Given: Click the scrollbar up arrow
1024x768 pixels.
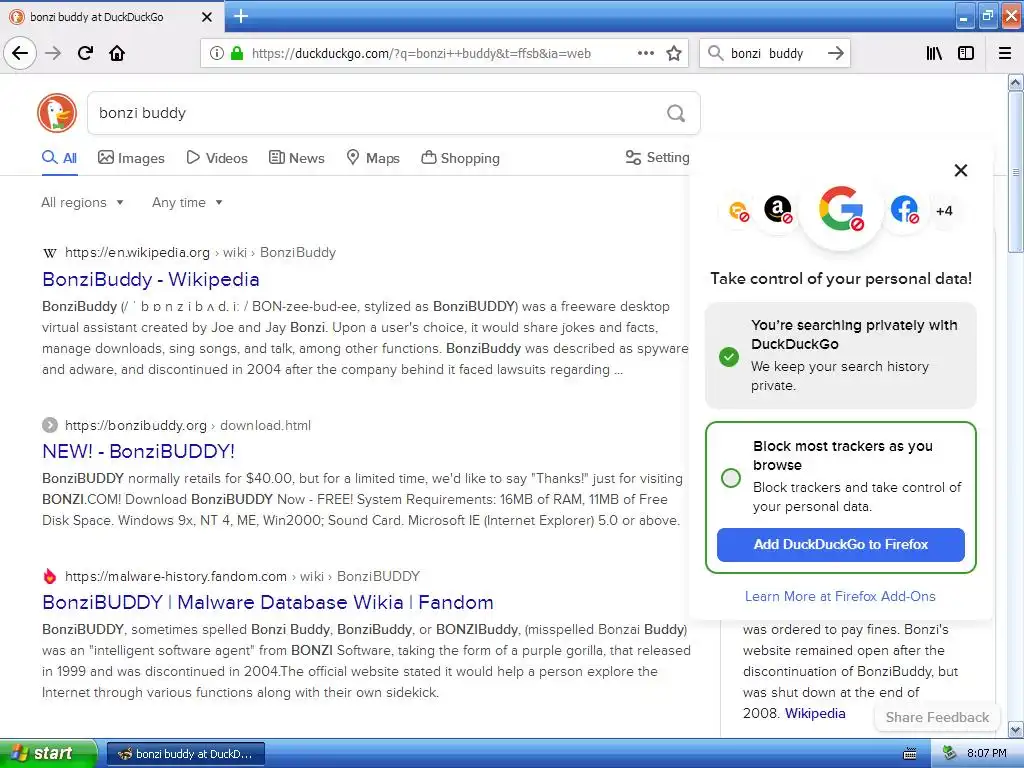Looking at the screenshot, I should click(x=1016, y=82).
